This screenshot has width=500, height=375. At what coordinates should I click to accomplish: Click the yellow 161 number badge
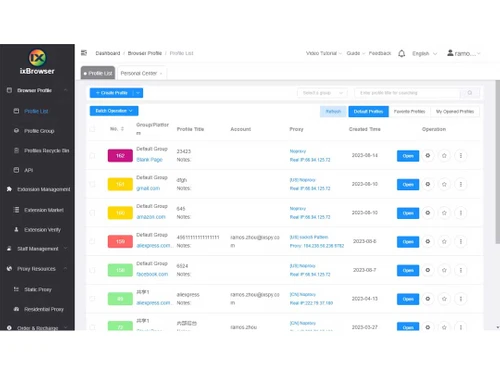tap(120, 184)
